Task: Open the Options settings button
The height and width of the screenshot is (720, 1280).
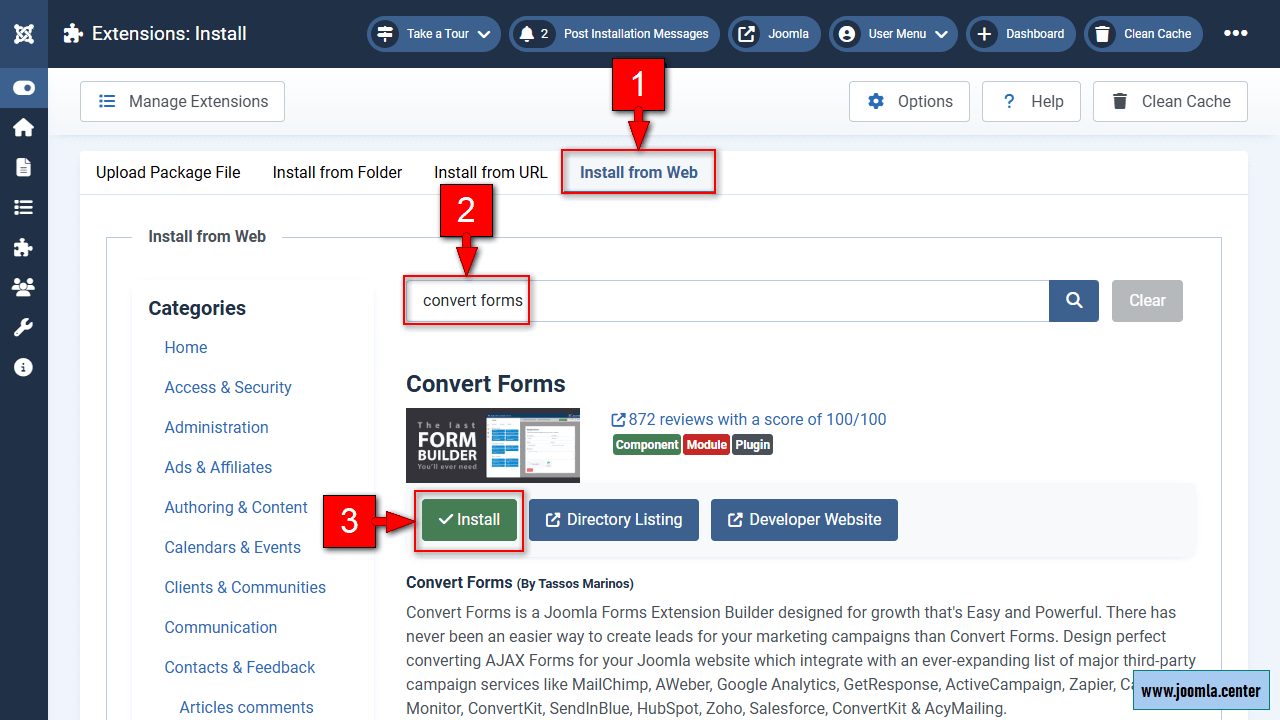Action: 909,101
